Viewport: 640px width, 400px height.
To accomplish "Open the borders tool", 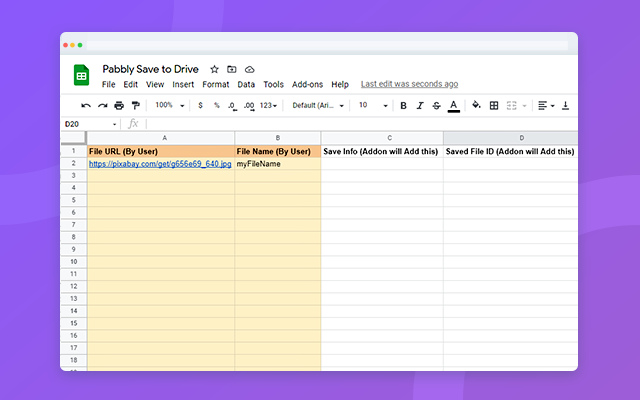I will 494,106.
